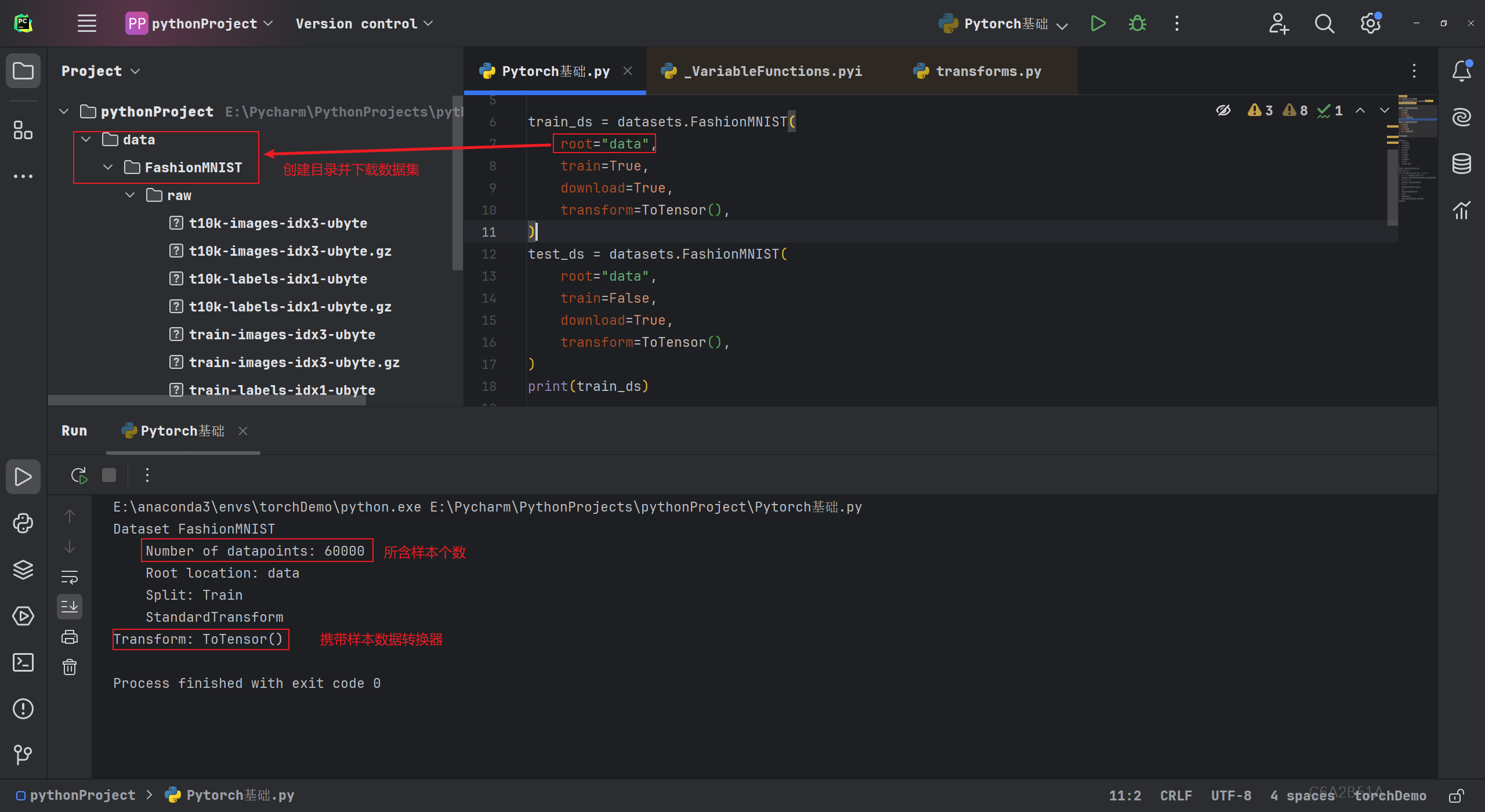Open more run actions menu in title bar

[1176, 24]
